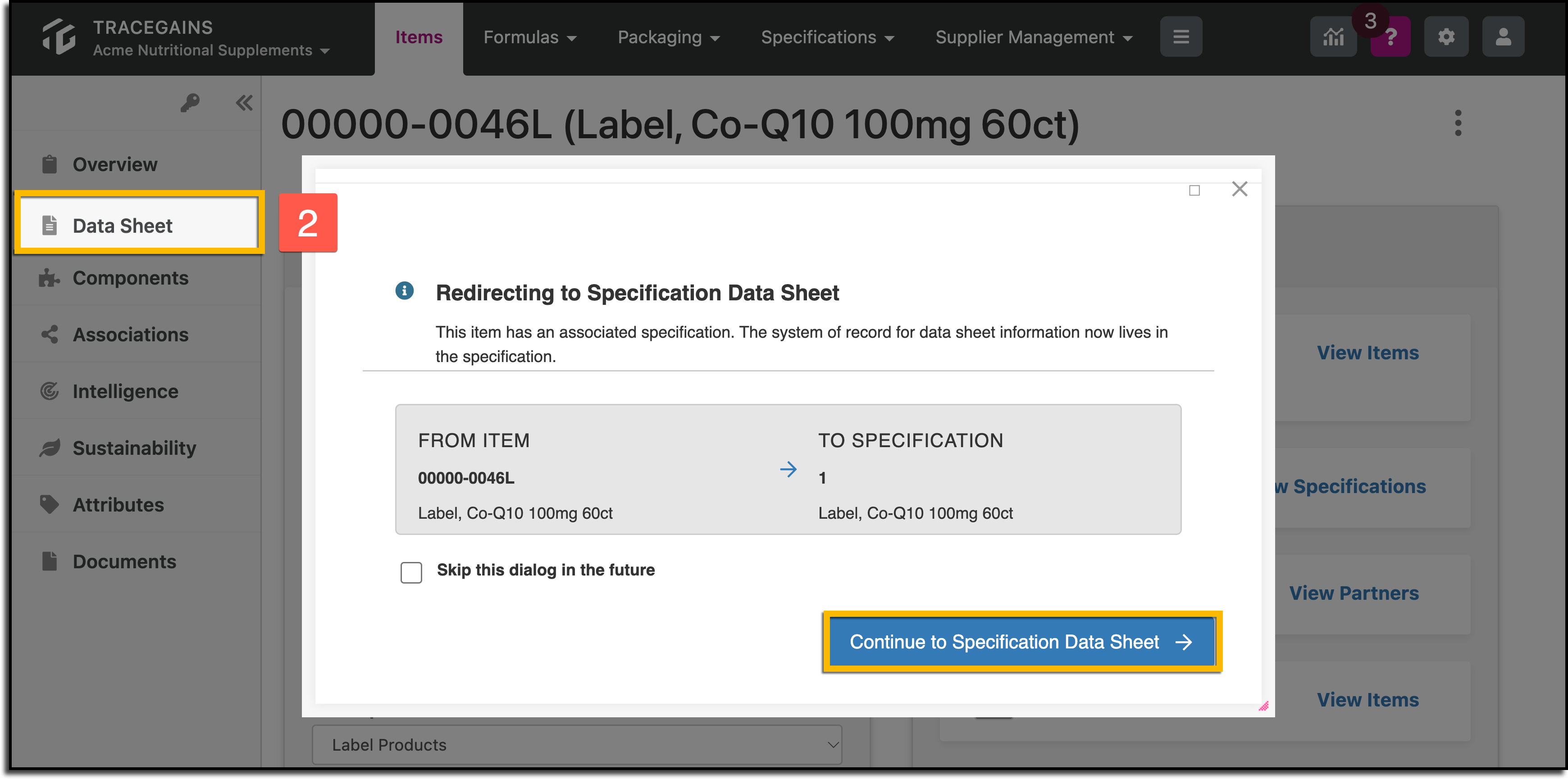Click the View Partners link
Screen dimensions: 1568x779
[x=1354, y=593]
